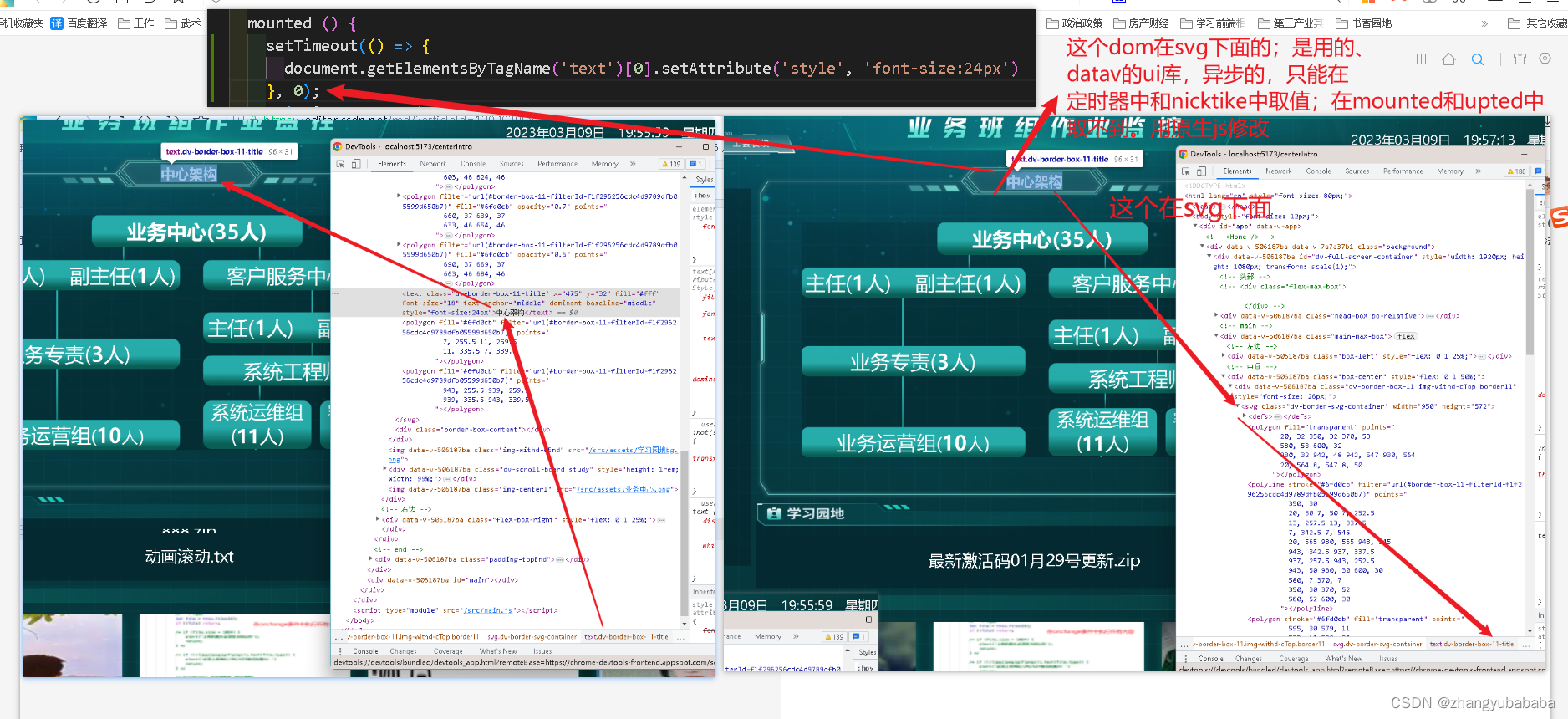
Task: Show more tabs chevron in left DevTools
Action: coord(633,164)
